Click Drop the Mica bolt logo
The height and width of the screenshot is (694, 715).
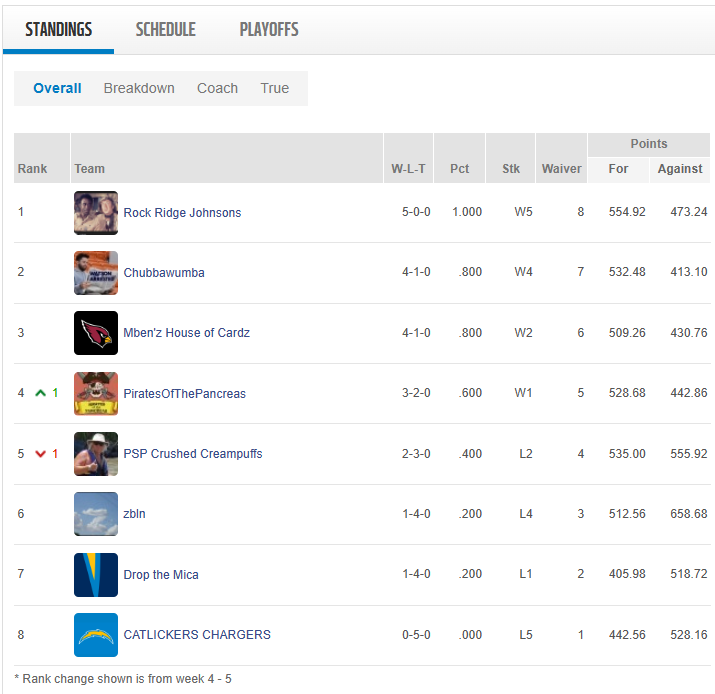pos(96,575)
